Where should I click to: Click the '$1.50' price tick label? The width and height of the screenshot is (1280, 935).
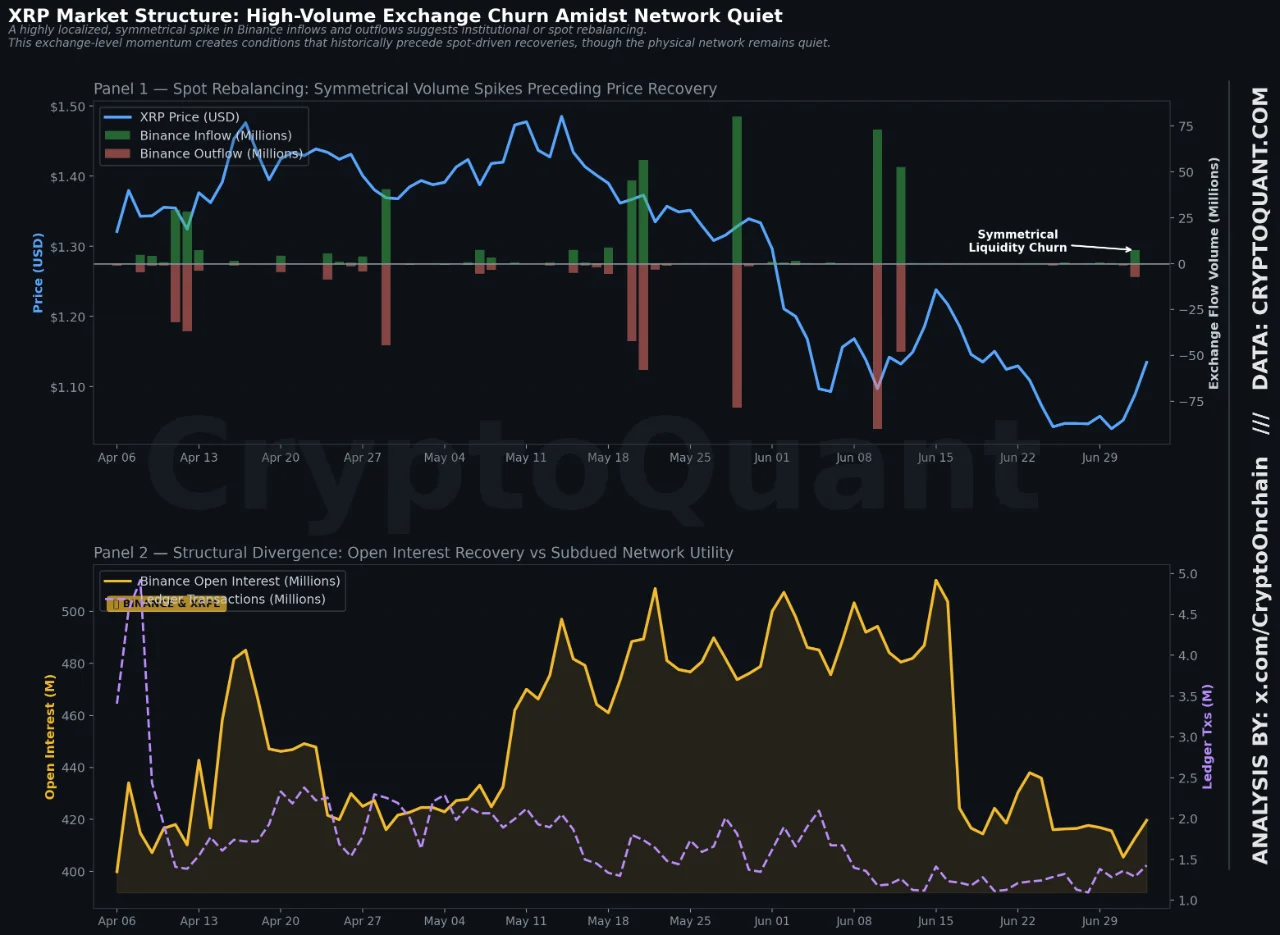click(67, 107)
